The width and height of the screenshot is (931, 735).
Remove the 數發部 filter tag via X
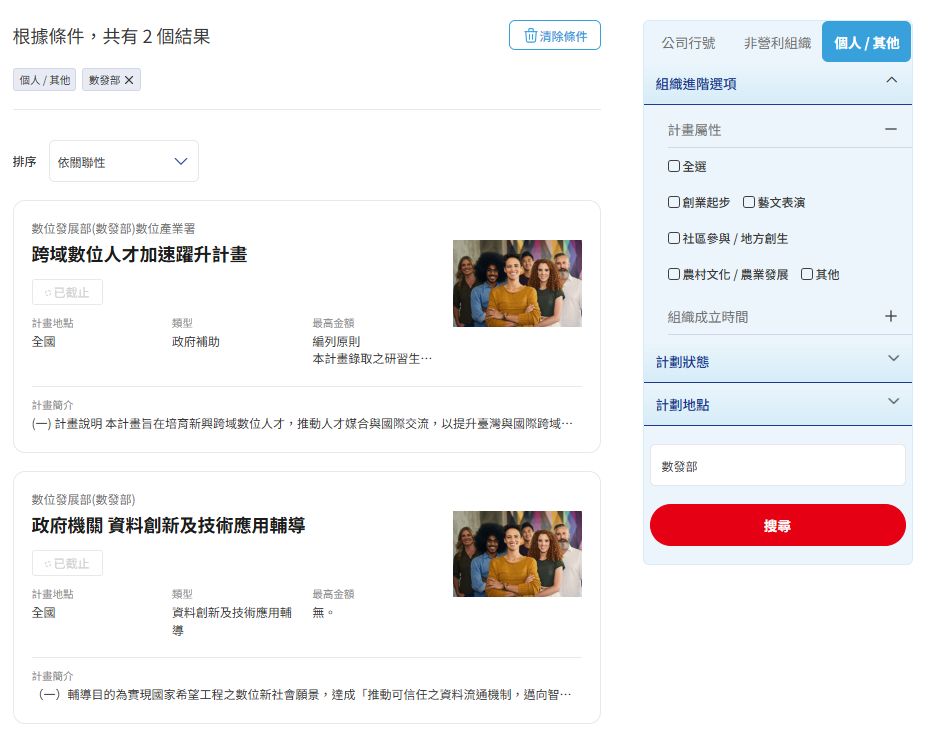click(129, 80)
